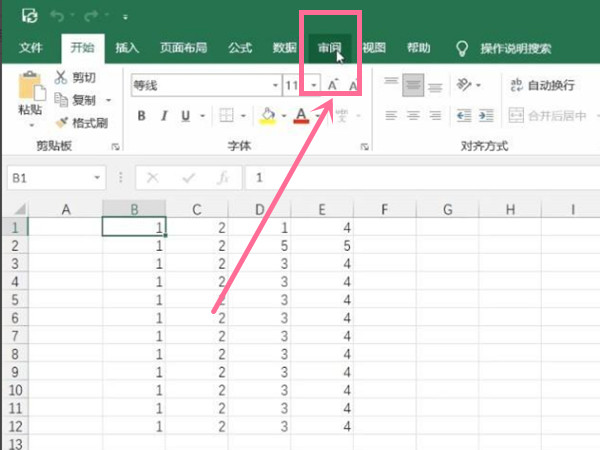Viewport: 600px width, 450px height.
Task: Click the Undo arrow in title bar
Action: [59, 17]
